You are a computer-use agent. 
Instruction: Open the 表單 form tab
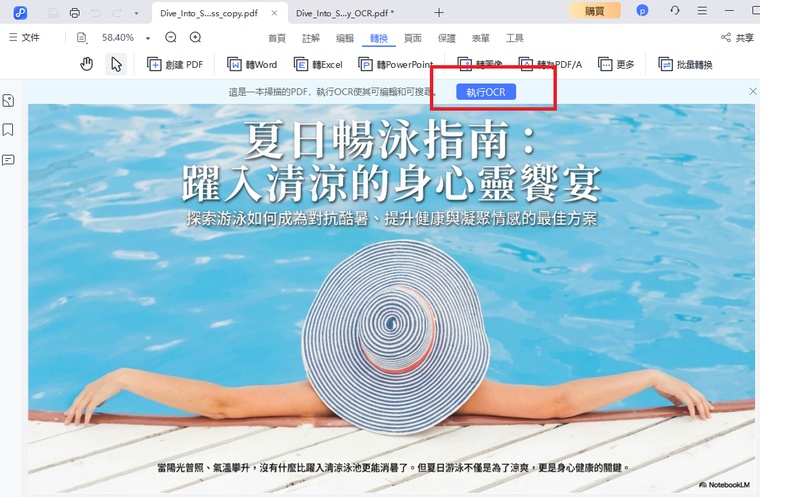pos(481,38)
